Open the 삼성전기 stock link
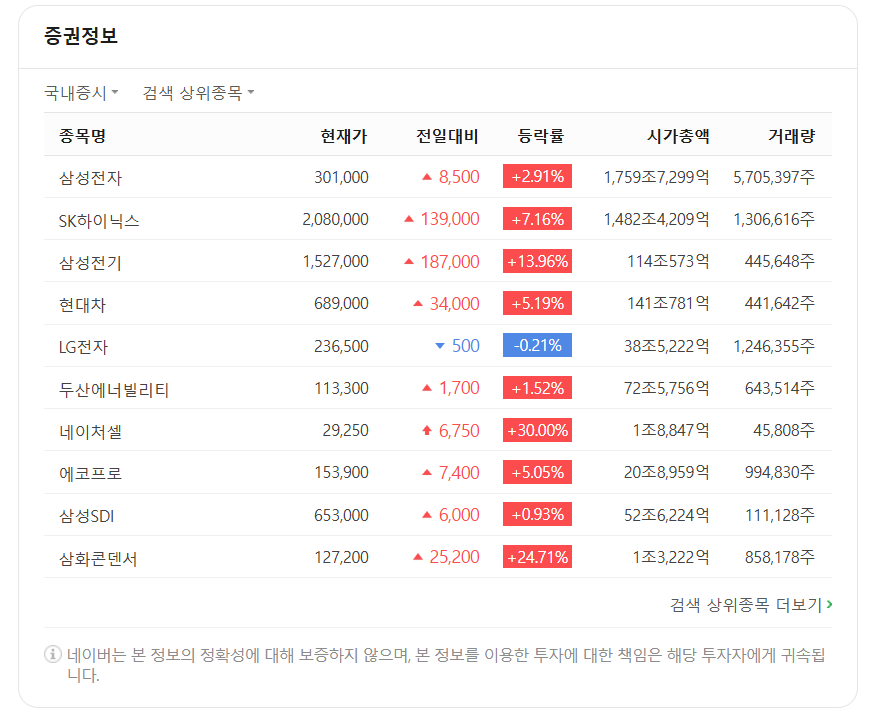Image resolution: width=871 pixels, height=710 pixels. (x=90, y=262)
